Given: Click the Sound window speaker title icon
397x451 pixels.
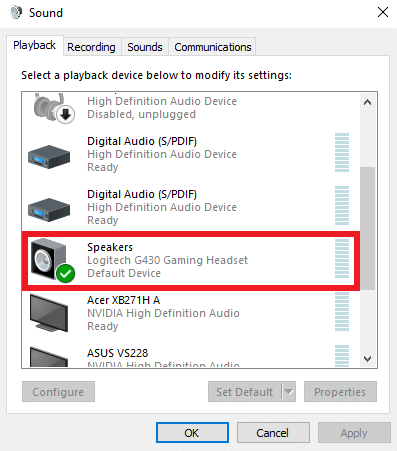Looking at the screenshot, I should click(x=15, y=12).
